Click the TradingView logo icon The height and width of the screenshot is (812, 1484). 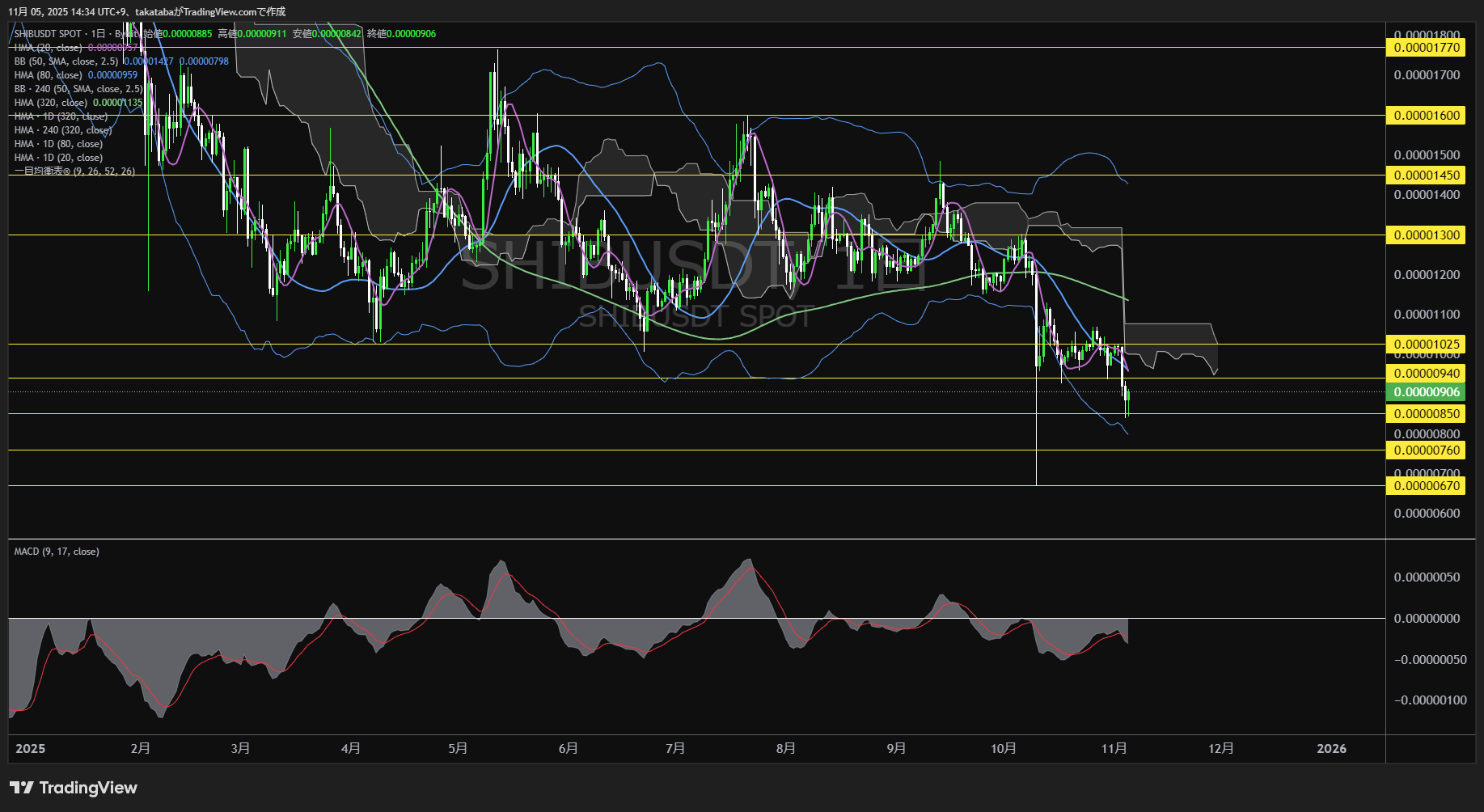(x=22, y=788)
